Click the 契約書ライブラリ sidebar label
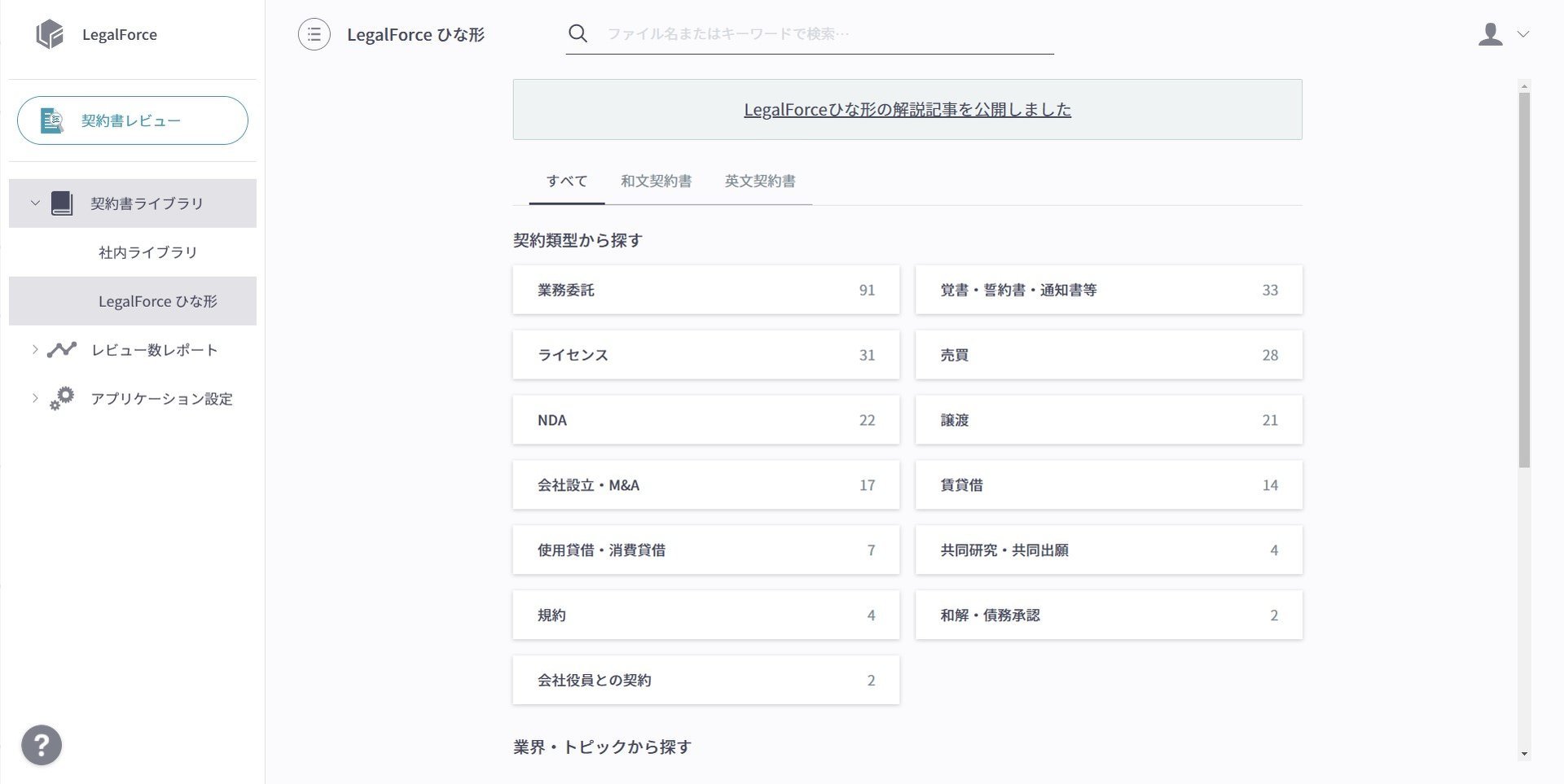The height and width of the screenshot is (784, 1564). pyautogui.click(x=147, y=204)
